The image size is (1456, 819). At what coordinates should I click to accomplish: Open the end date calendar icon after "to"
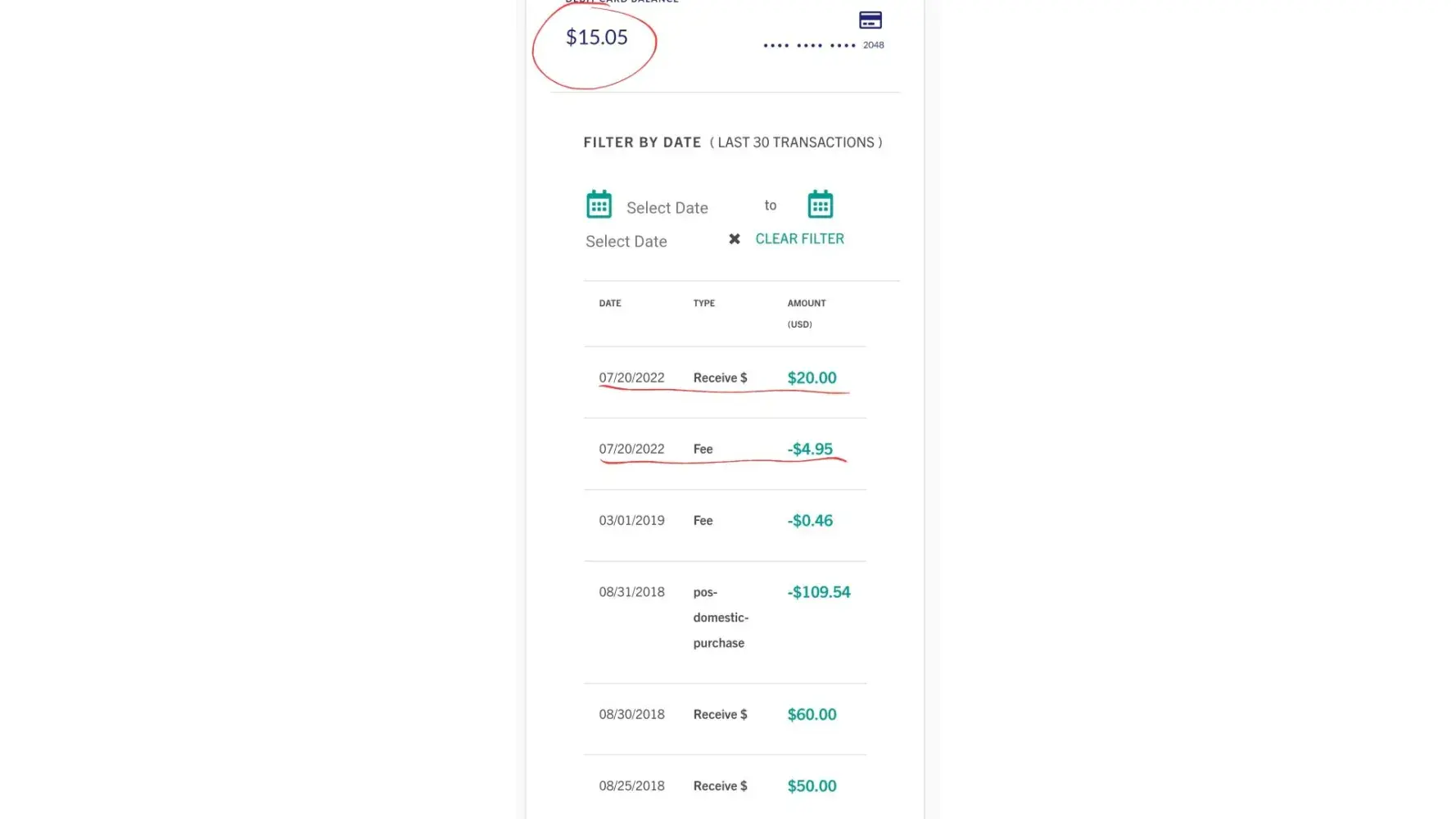pyautogui.click(x=820, y=205)
